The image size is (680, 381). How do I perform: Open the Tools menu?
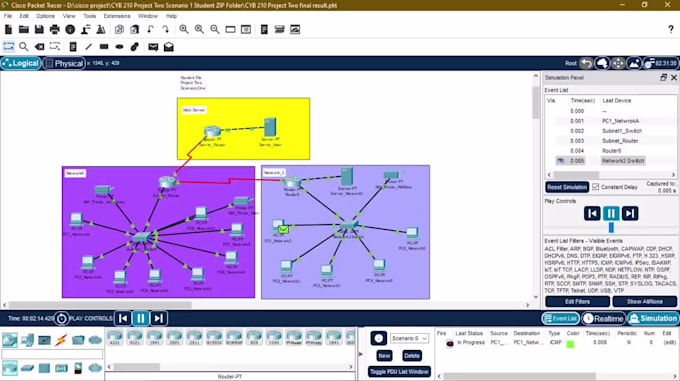pyautogui.click(x=89, y=16)
